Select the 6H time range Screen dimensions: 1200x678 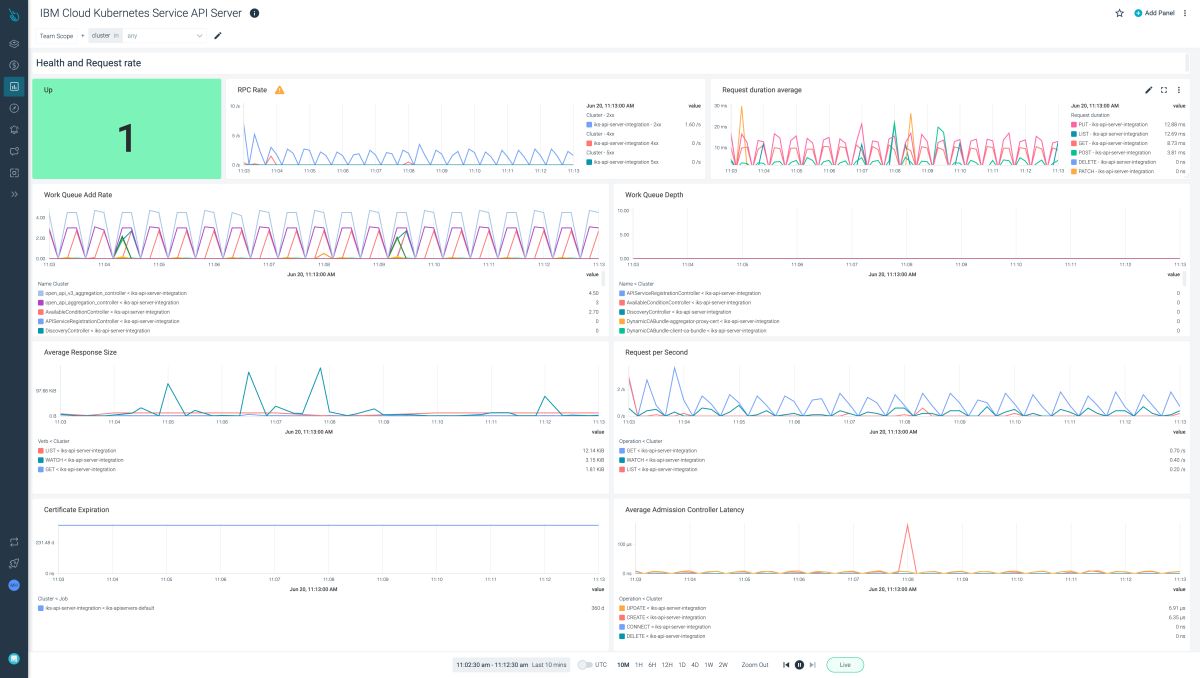point(652,664)
